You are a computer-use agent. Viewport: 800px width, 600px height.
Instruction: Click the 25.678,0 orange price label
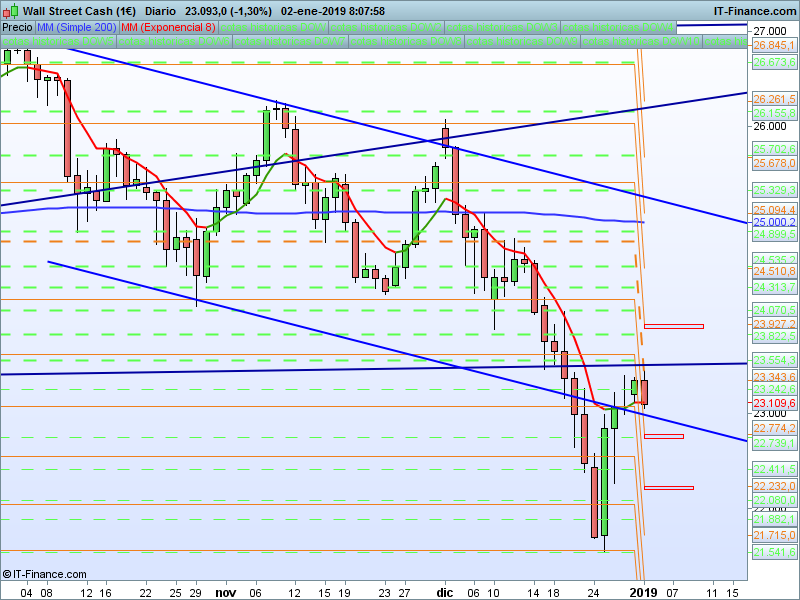point(774,163)
